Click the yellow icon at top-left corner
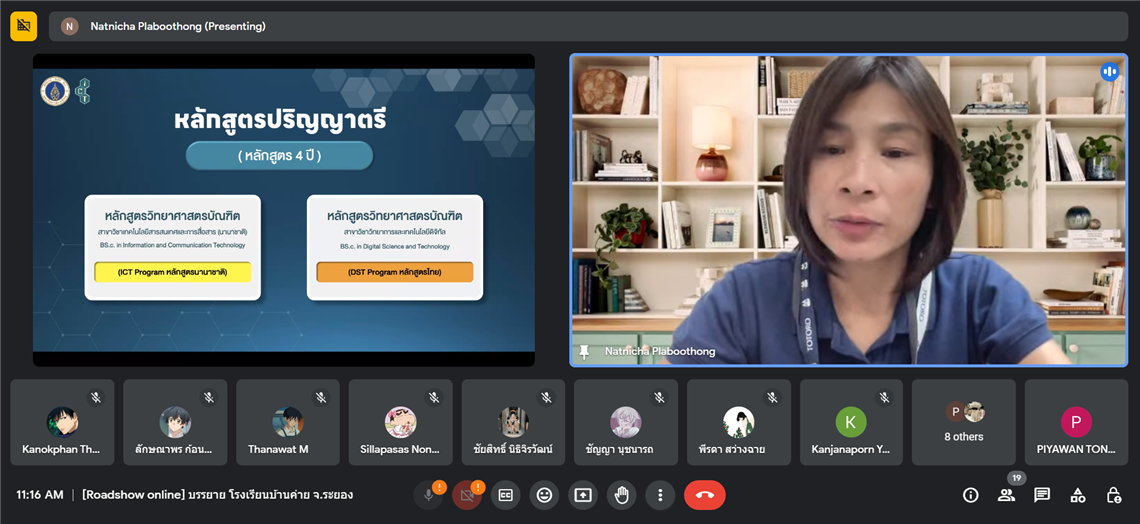Screen dimensions: 1140x524 pos(24,26)
